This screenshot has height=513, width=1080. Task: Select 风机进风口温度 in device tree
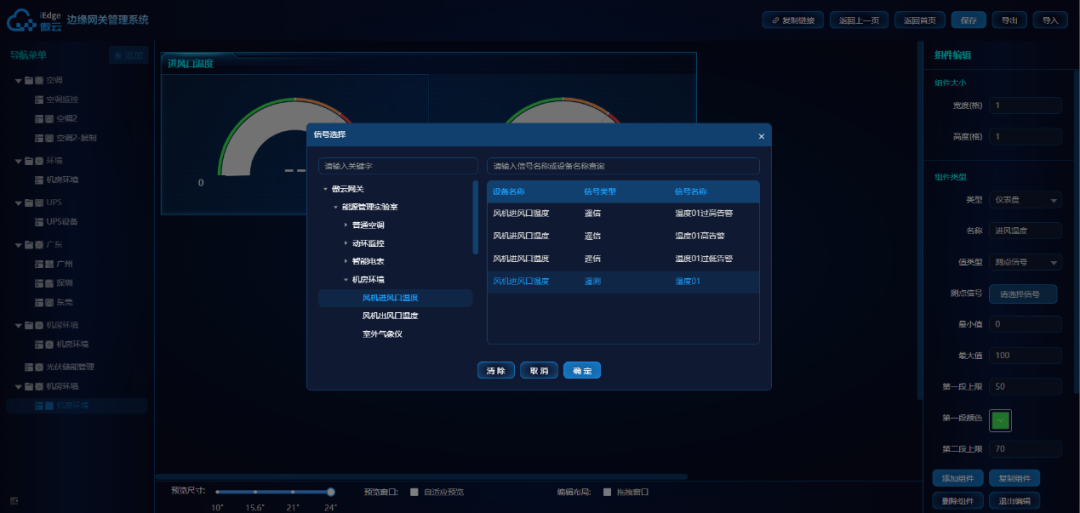click(395, 298)
